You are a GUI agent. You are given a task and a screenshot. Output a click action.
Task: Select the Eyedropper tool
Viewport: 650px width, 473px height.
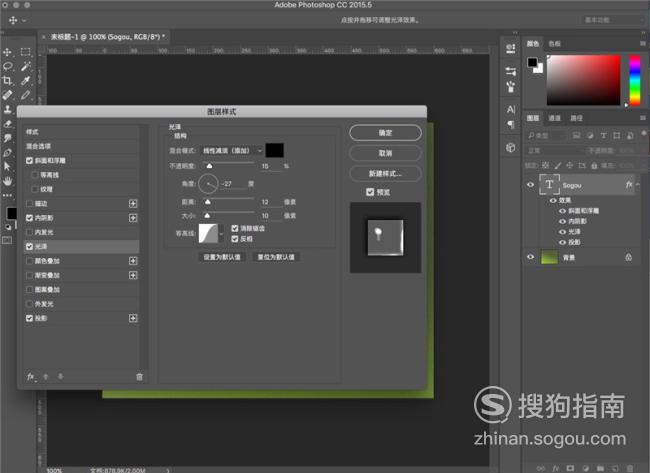[26, 80]
